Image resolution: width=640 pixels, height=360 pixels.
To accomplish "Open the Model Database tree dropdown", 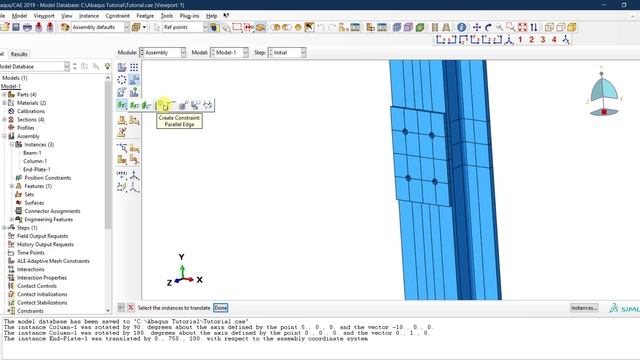I will (x=67, y=66).
